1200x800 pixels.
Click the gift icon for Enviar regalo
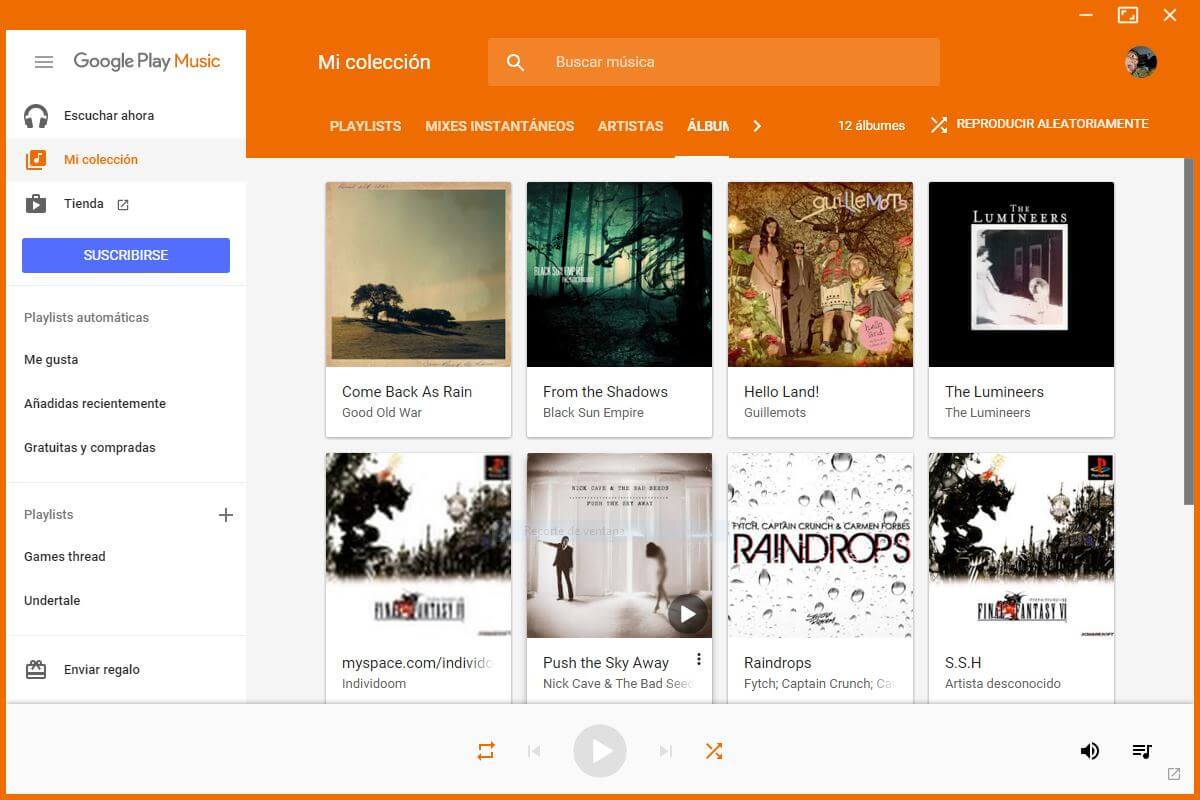(x=36, y=670)
